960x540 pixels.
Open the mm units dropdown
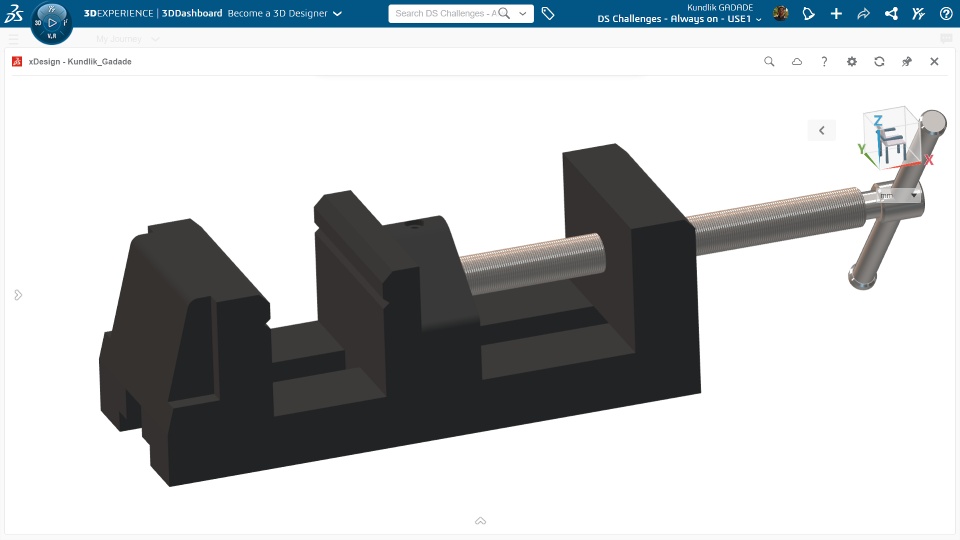899,195
